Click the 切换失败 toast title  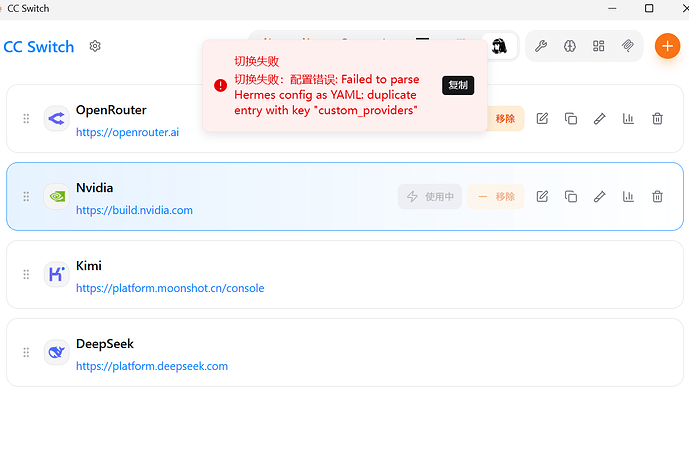click(257, 61)
